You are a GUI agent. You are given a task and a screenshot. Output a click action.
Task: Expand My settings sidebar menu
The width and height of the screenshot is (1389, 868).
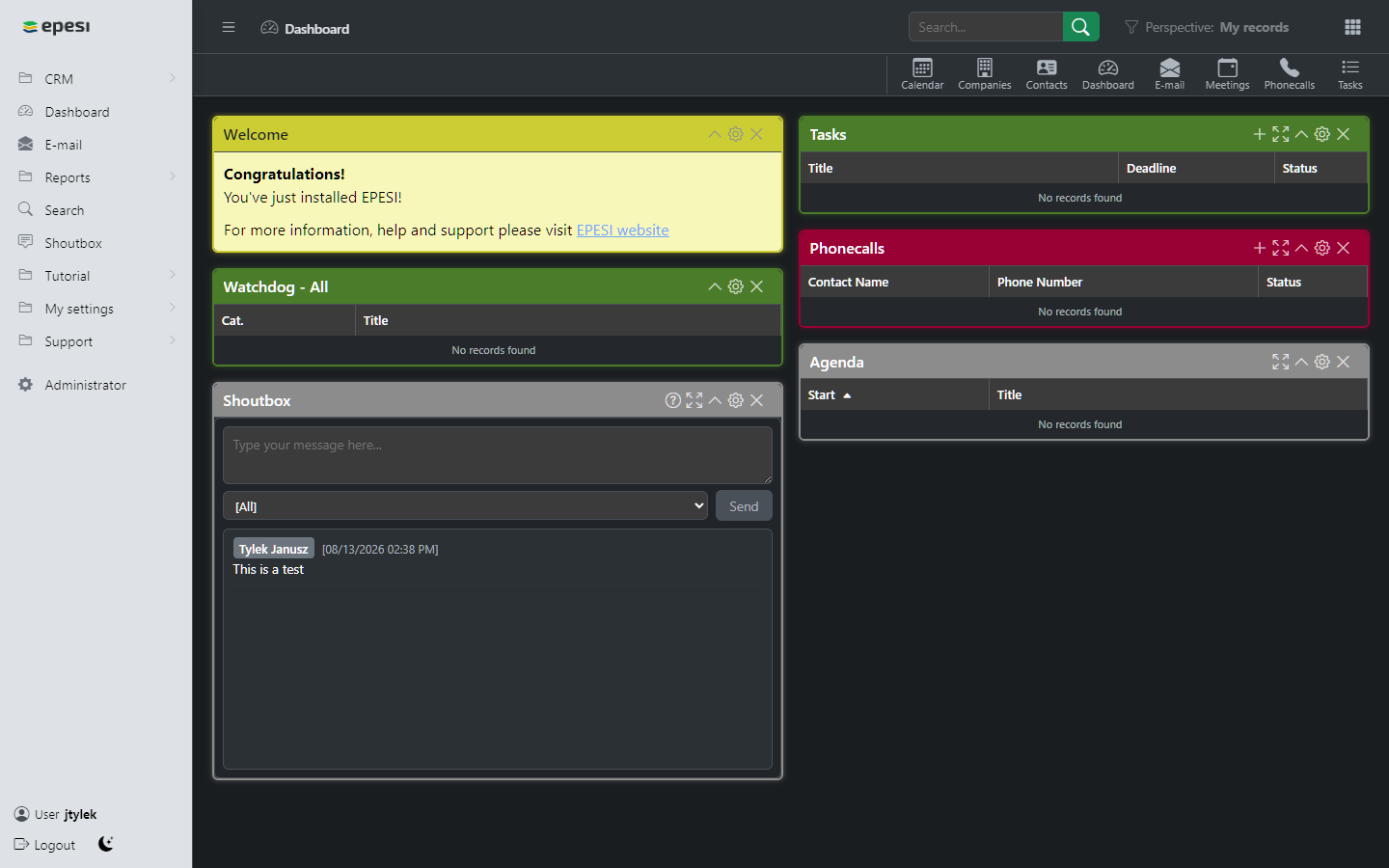(96, 308)
